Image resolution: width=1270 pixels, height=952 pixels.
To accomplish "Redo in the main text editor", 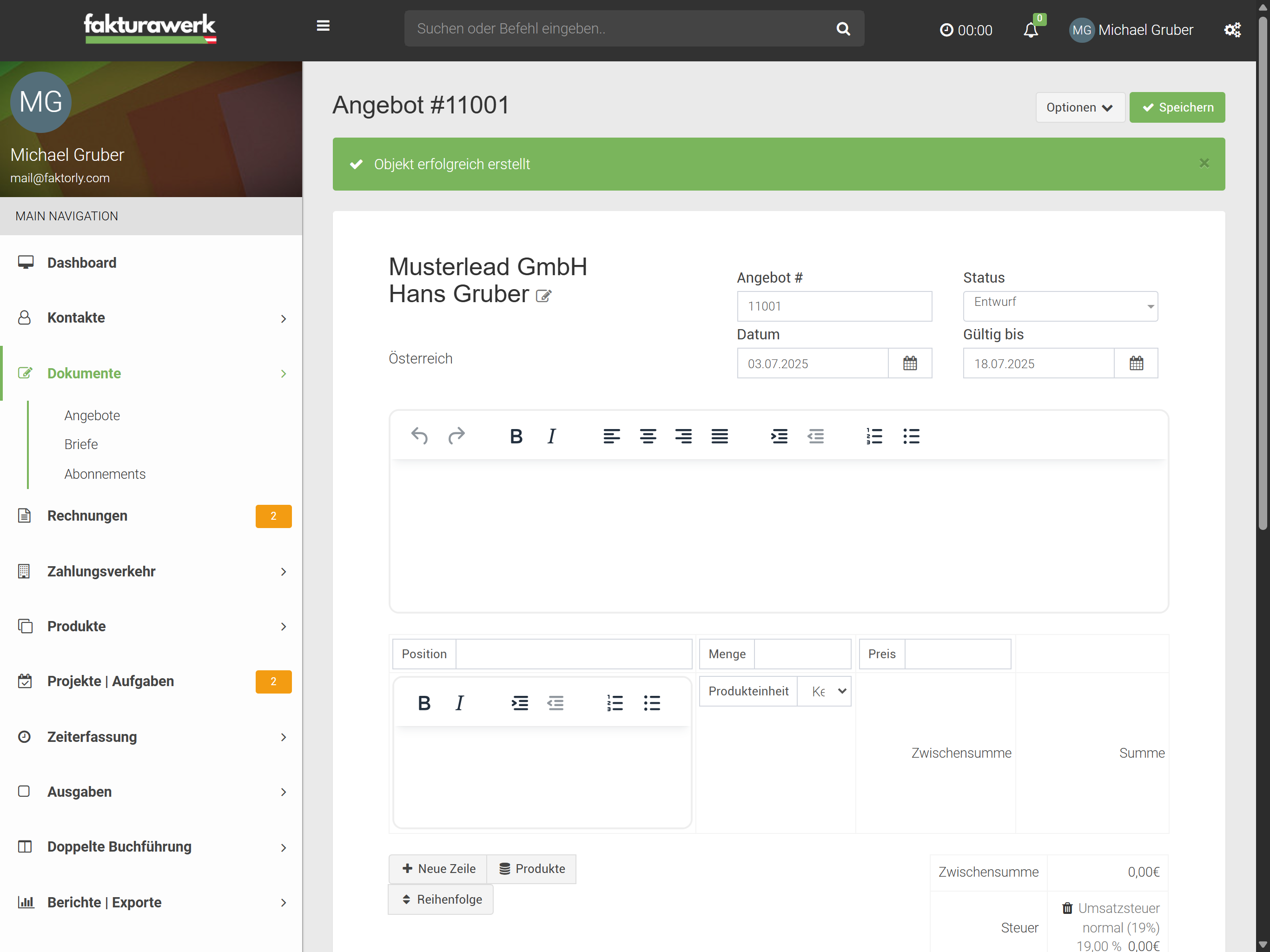I will click(456, 436).
